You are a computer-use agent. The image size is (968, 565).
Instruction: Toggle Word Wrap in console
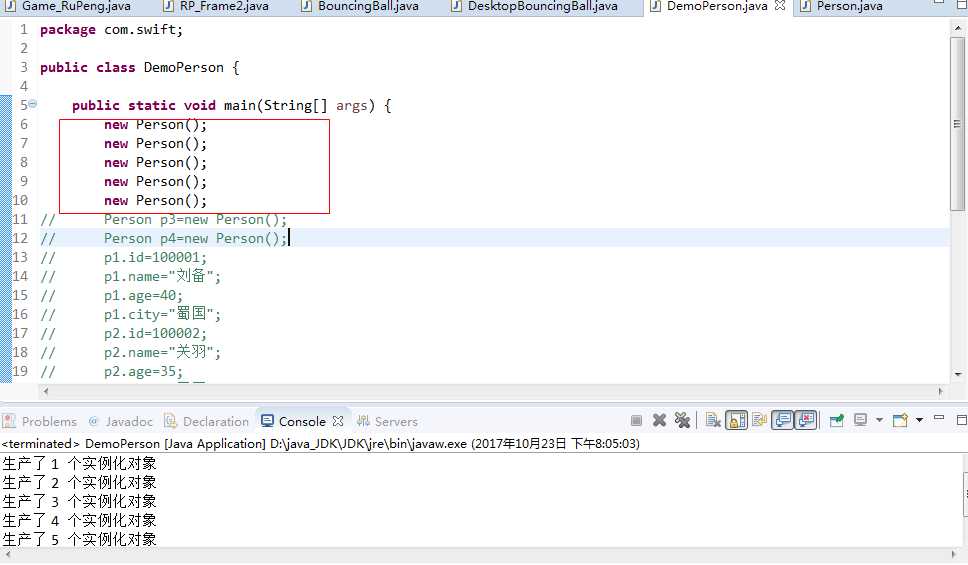tap(759, 421)
